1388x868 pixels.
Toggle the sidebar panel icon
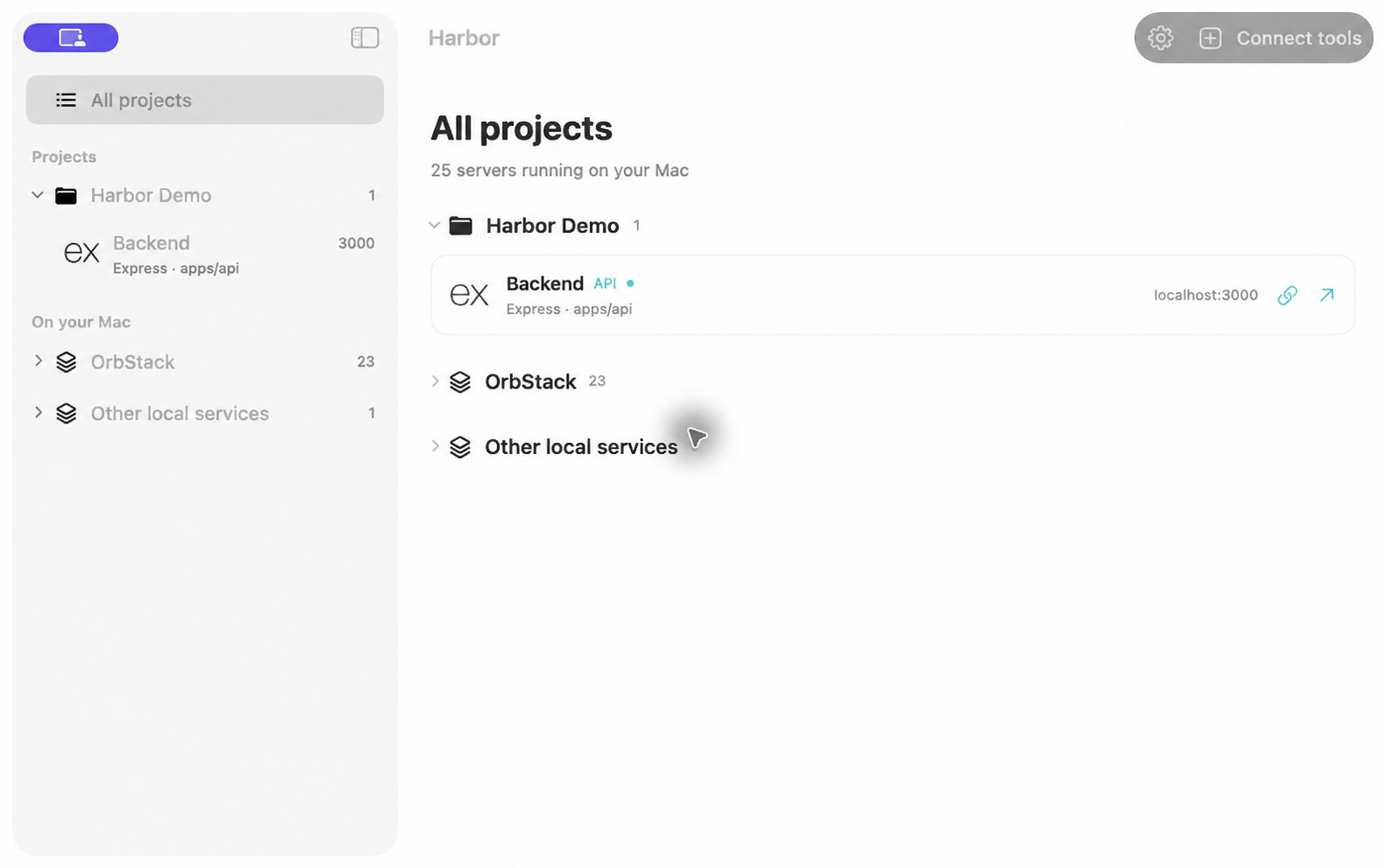pyautogui.click(x=365, y=38)
